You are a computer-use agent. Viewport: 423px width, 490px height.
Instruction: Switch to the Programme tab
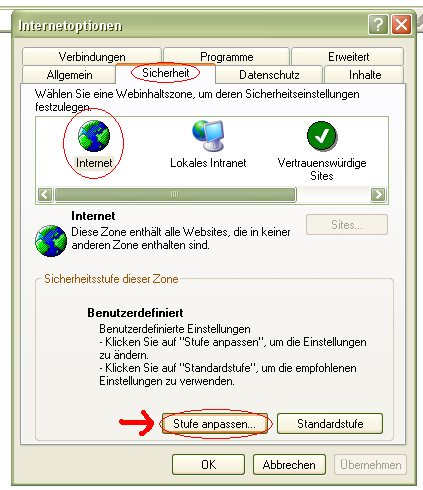226,56
